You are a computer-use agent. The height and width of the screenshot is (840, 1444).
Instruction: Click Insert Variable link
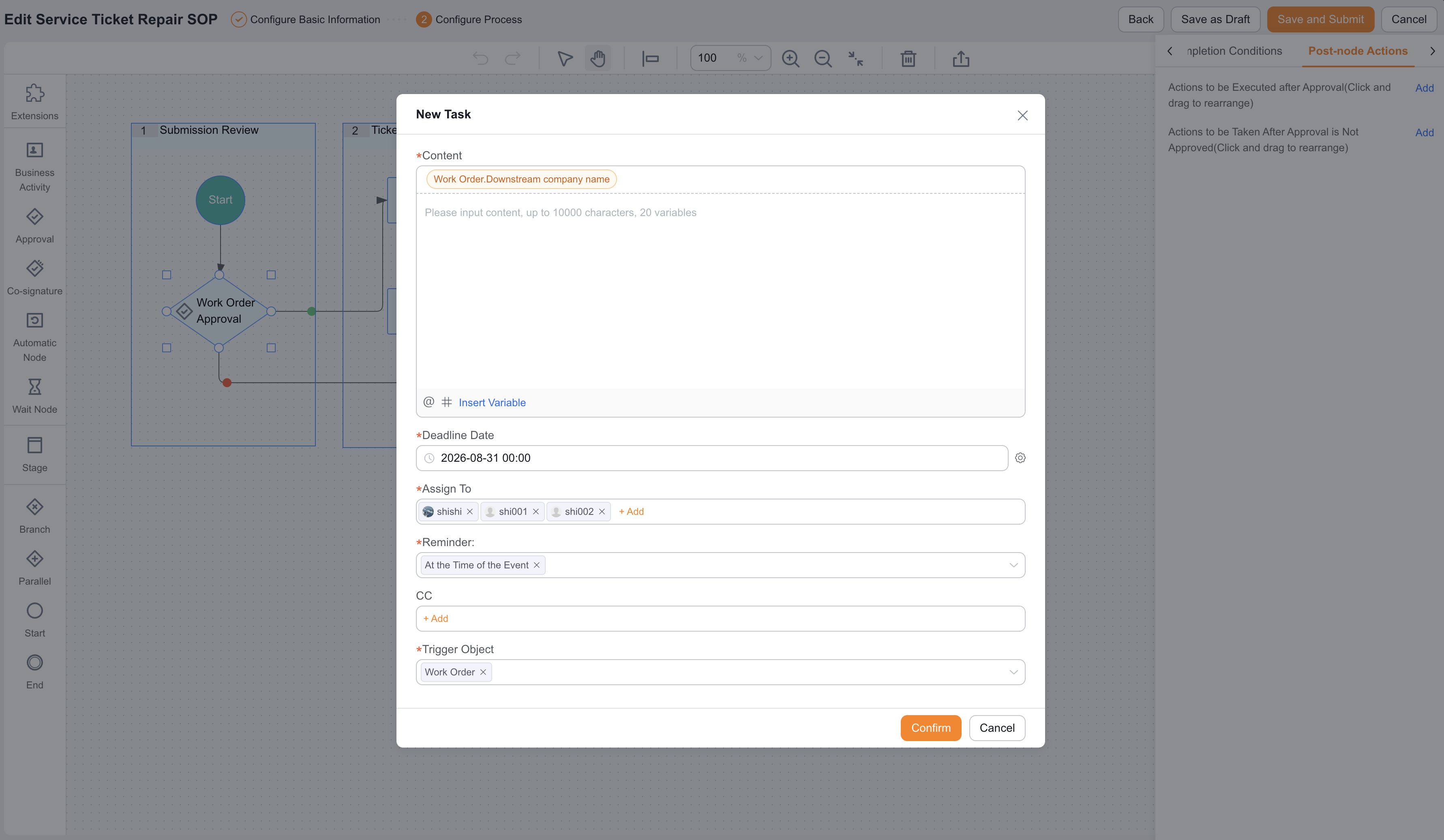492,402
